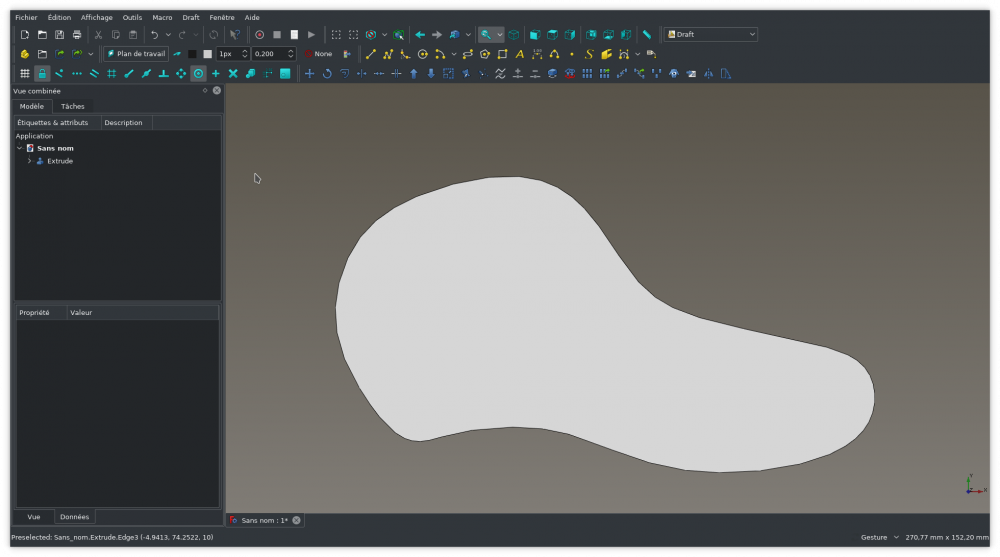Save the document with the floppy icon
The image size is (1000, 557).
59,34
